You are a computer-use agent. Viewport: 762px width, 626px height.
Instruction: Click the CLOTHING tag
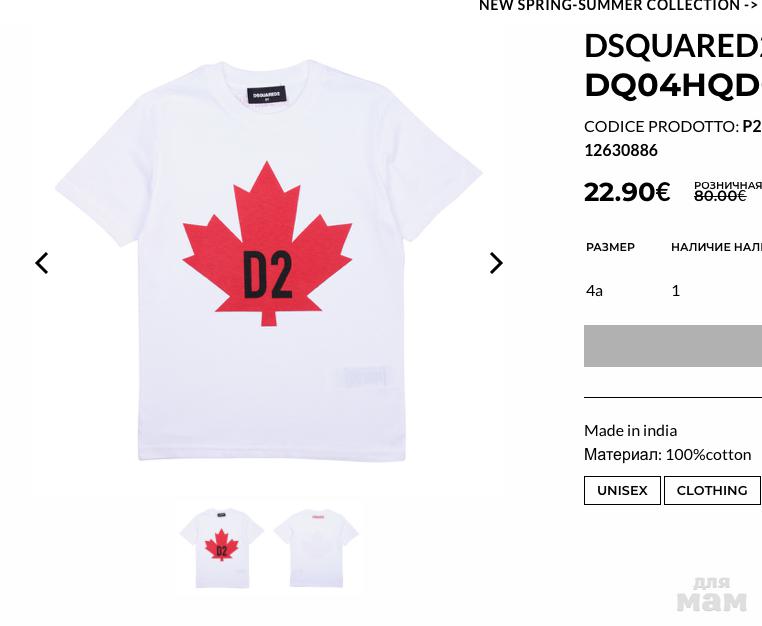point(711,490)
